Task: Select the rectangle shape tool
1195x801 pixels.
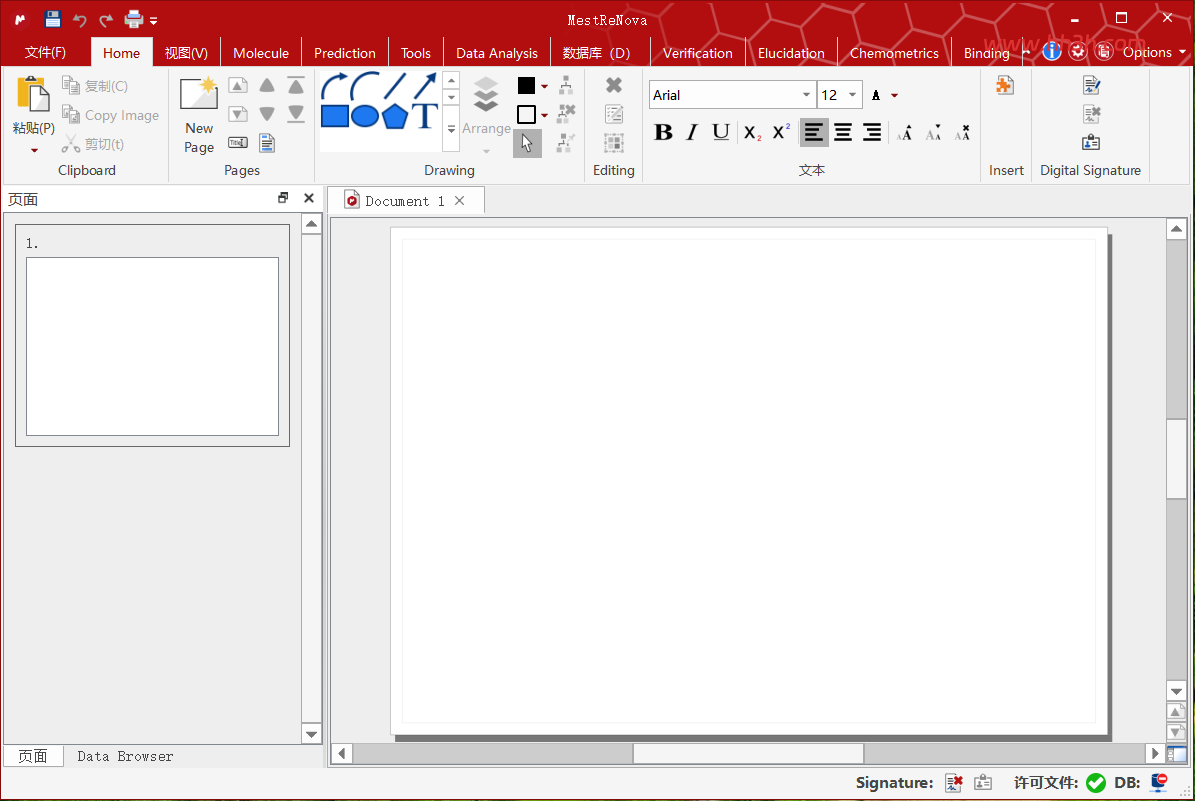Action: [x=335, y=116]
